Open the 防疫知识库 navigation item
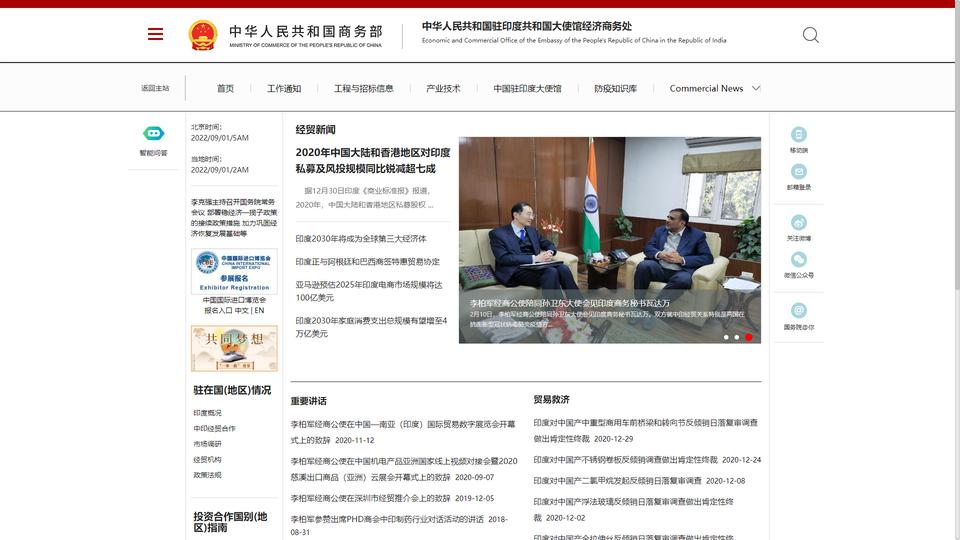 [x=615, y=88]
